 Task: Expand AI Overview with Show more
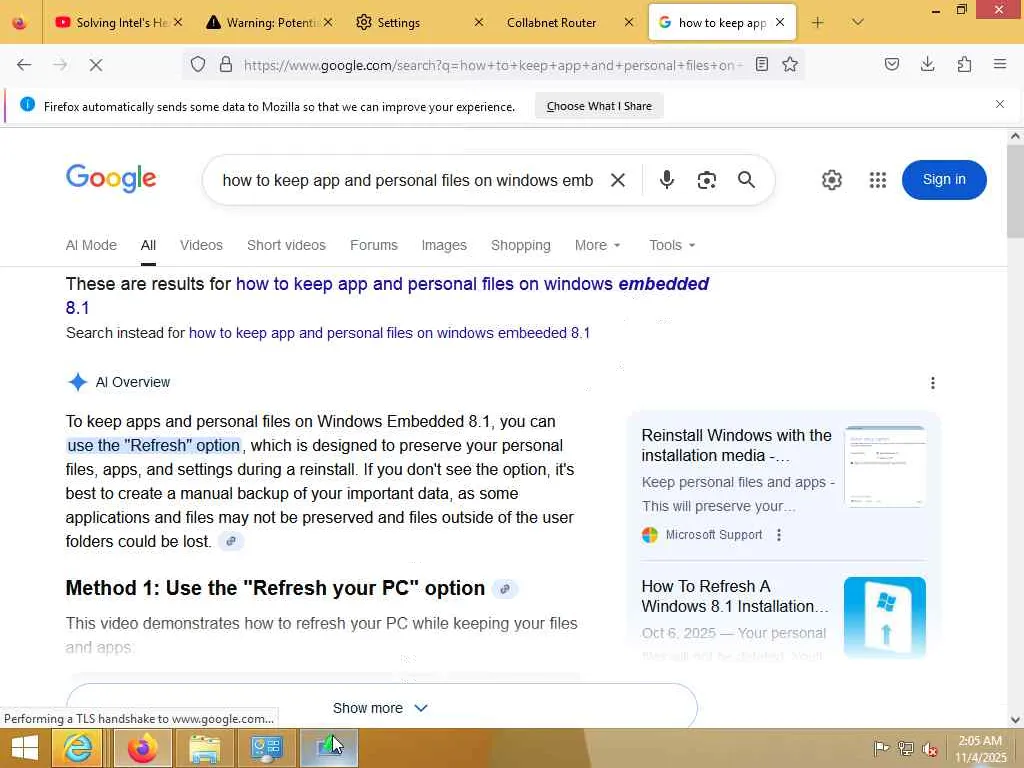(381, 708)
